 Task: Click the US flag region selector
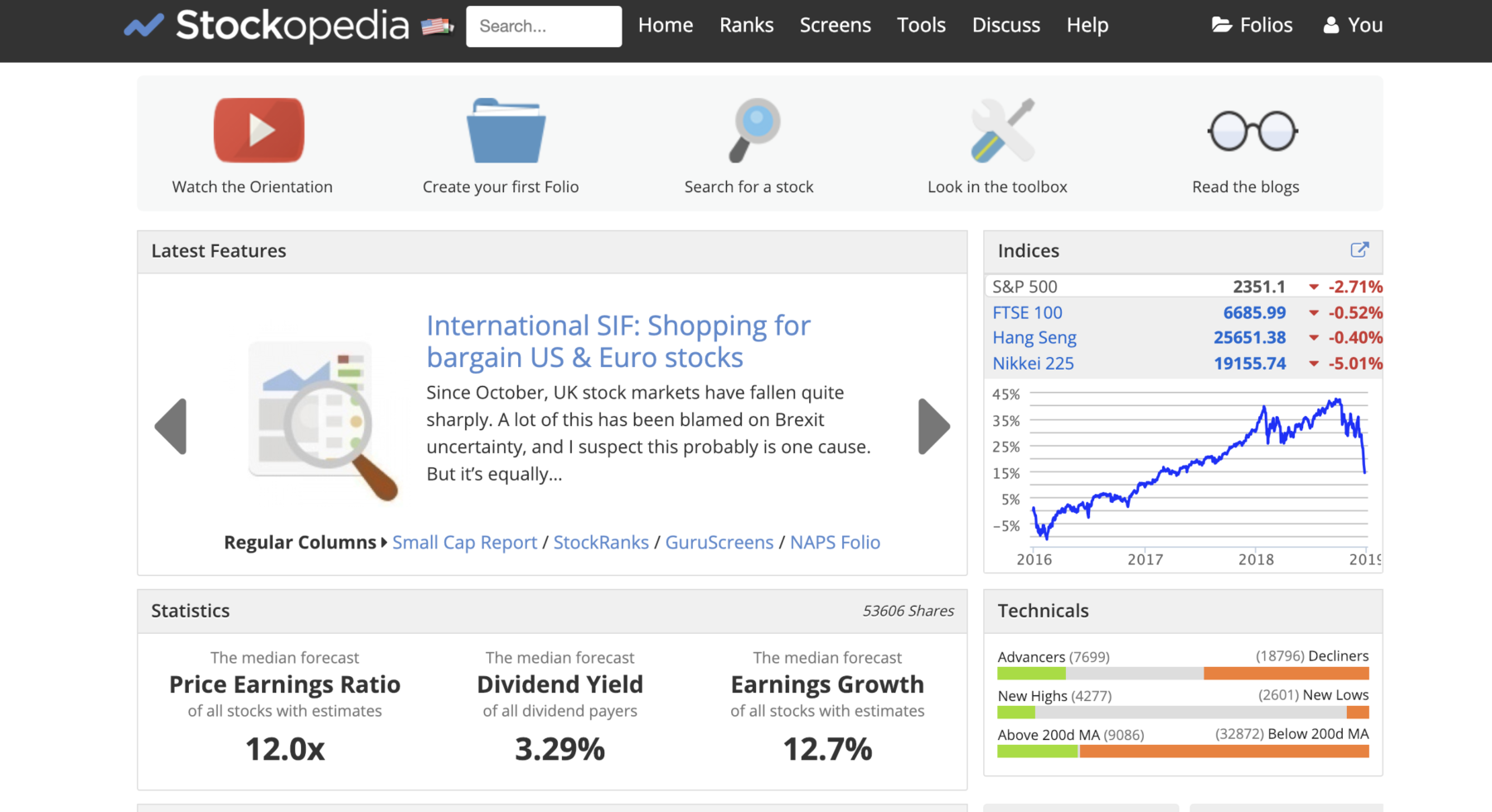tap(437, 27)
